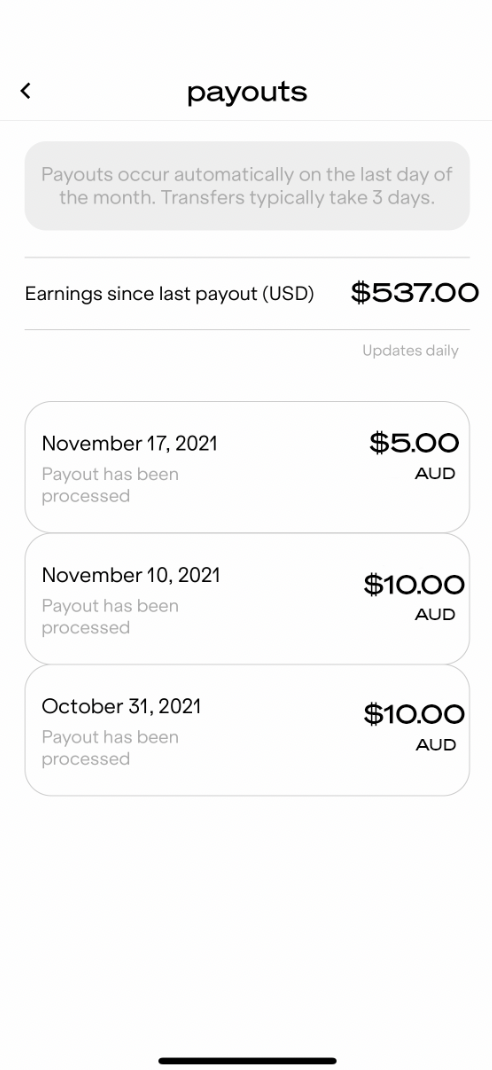Open the November 10, 2021 payout card

(247, 598)
